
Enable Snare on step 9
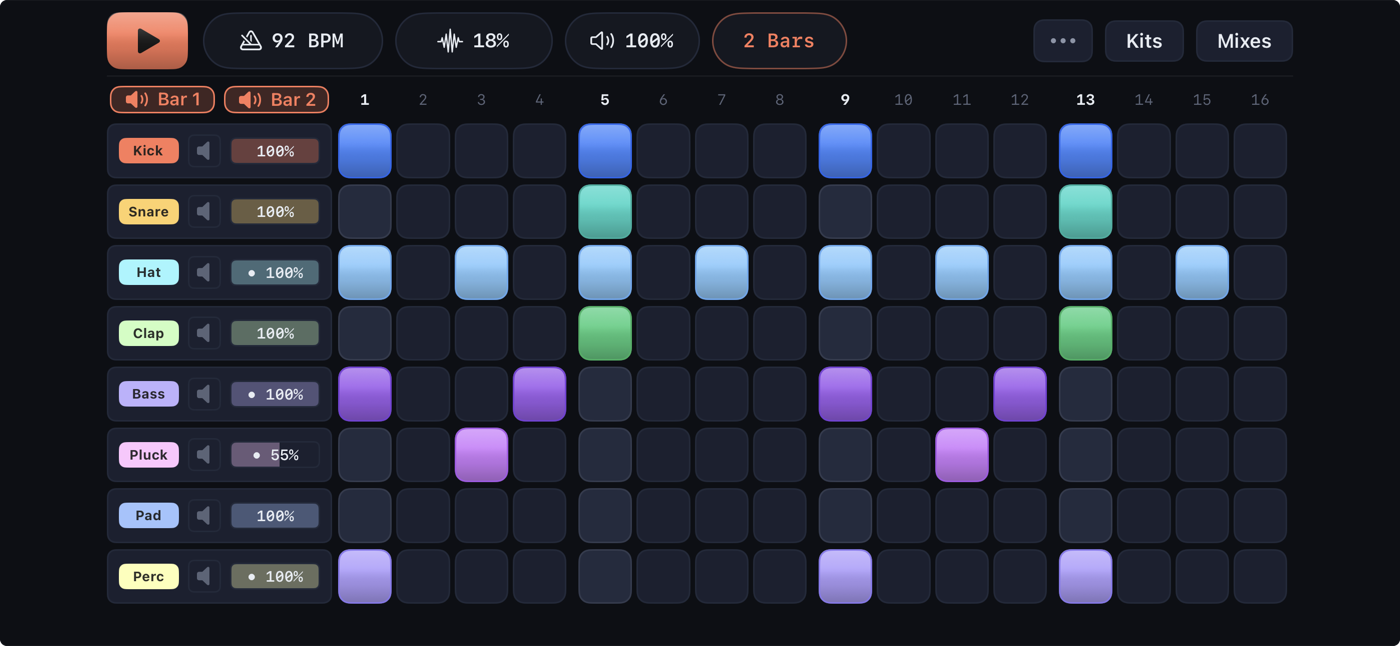tap(845, 212)
